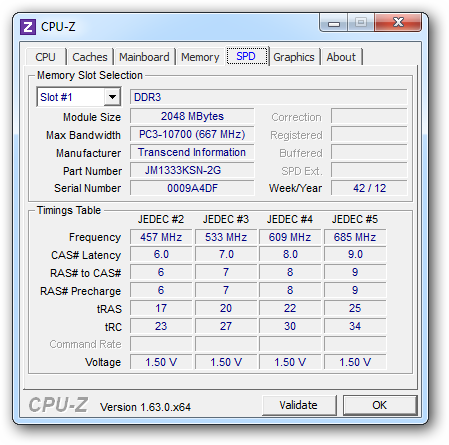Select the 609 MHz frequency cell
The height and width of the screenshot is (445, 449).
[290, 237]
